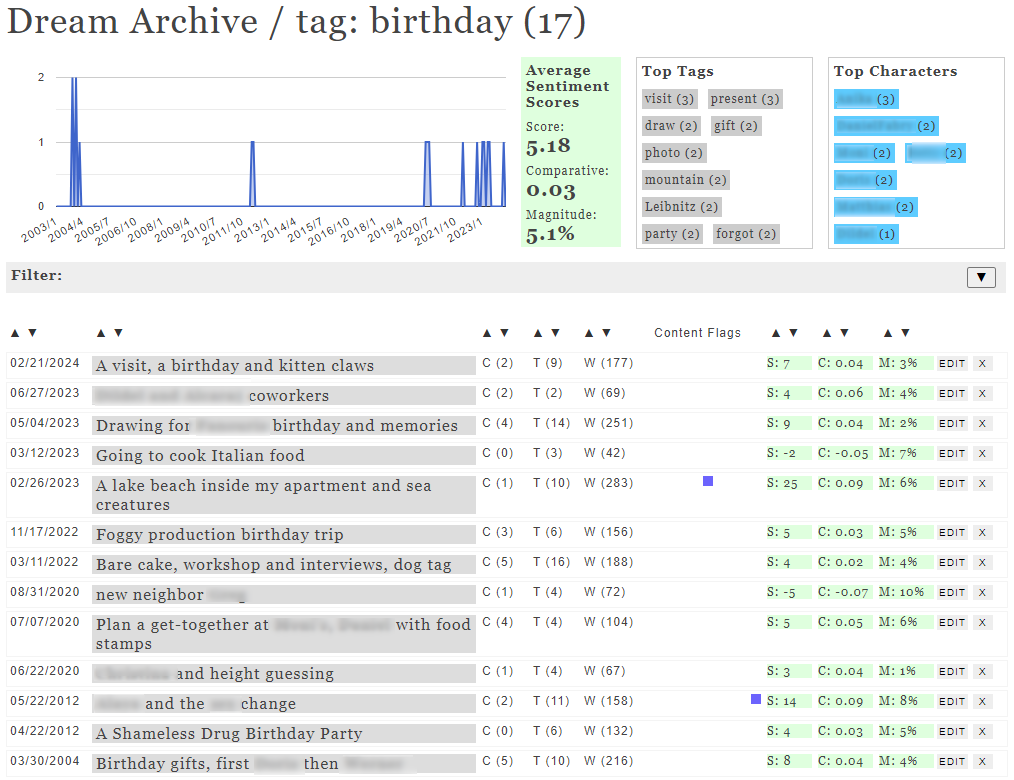Sort by magnitude (M) descending arrow
The width and height of the screenshot is (1014, 780).
(x=905, y=333)
